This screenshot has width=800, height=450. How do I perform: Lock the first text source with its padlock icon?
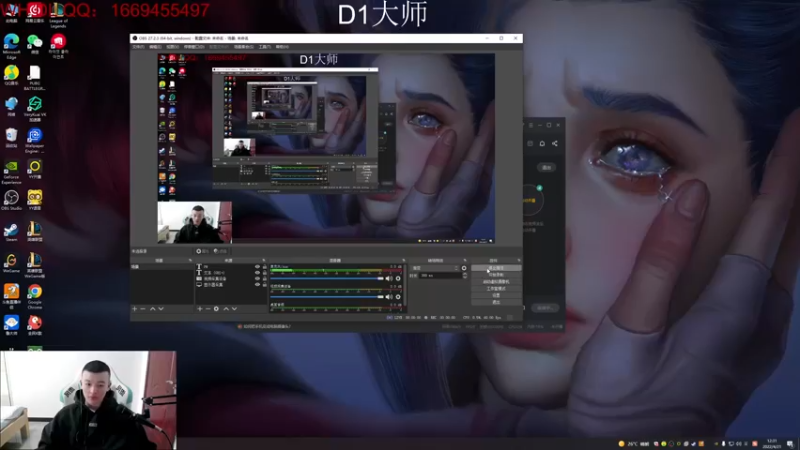coord(264,267)
